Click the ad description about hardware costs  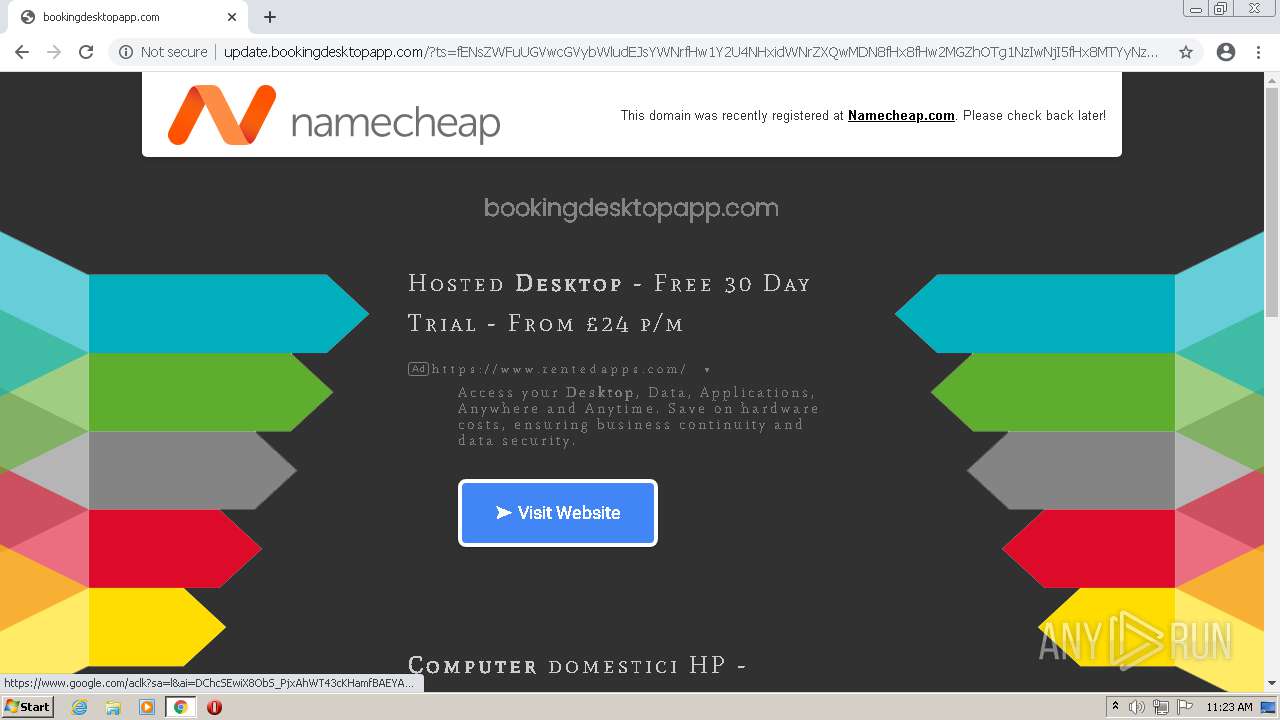pos(638,416)
